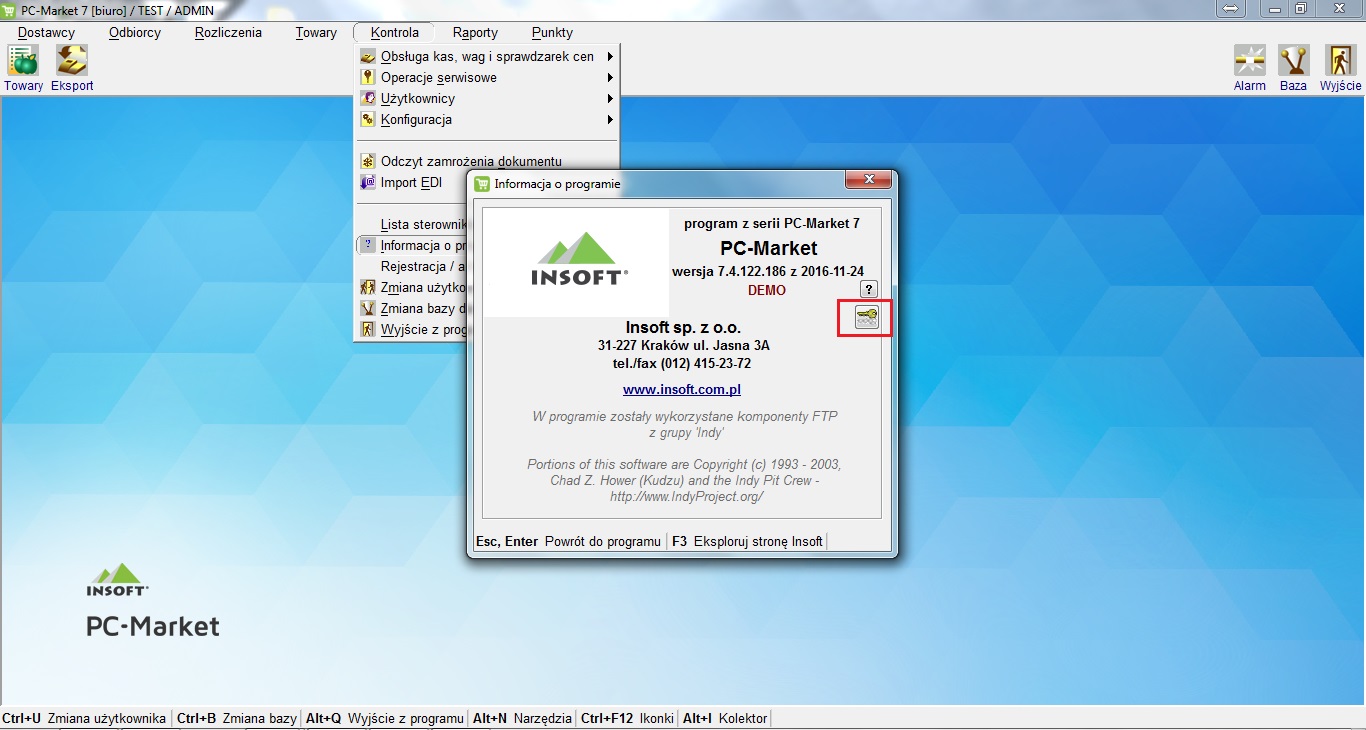
Task: Click the Import EDI menu icon
Action: pos(368,183)
